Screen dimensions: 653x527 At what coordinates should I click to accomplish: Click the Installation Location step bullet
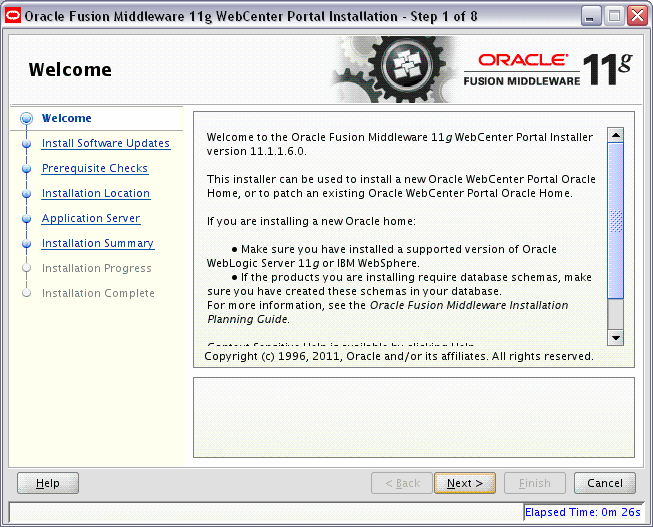(x=27, y=194)
